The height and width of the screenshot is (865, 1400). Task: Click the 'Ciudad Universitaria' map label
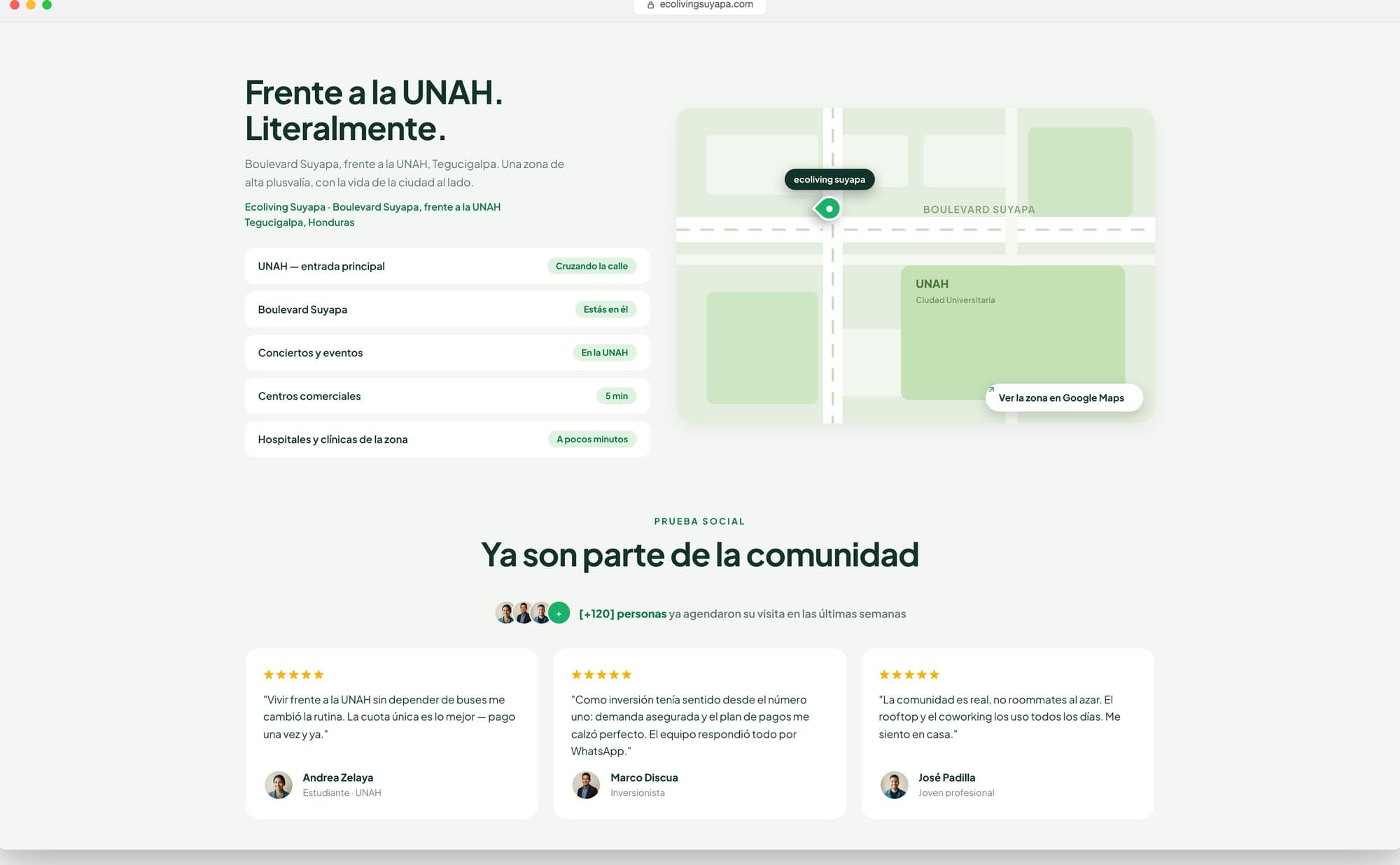point(955,300)
